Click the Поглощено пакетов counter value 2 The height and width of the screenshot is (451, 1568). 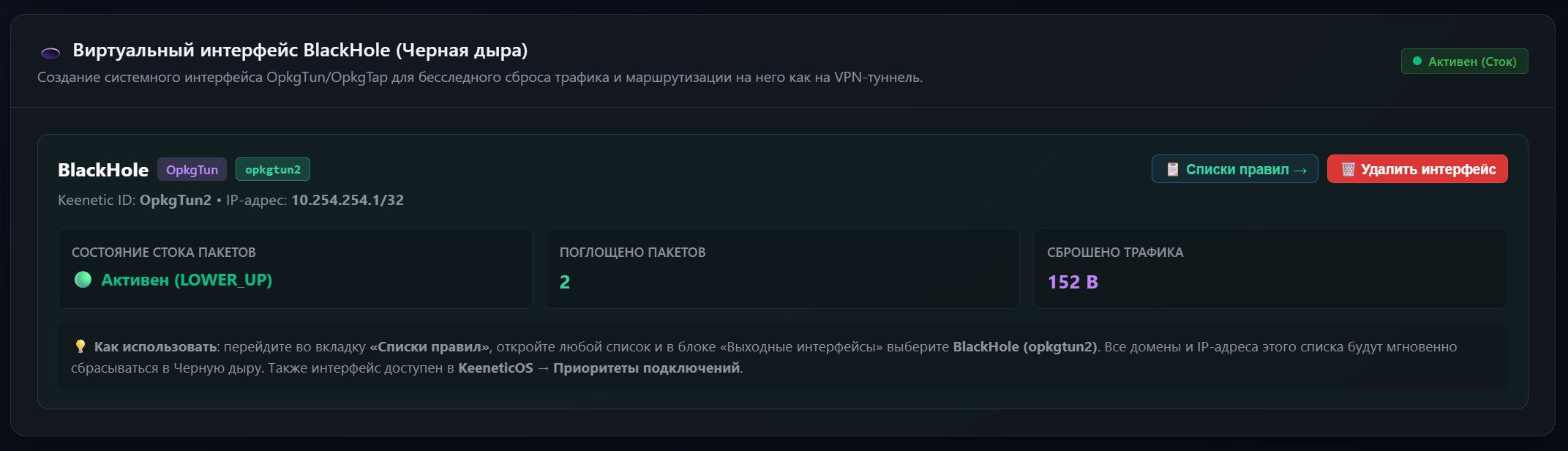[565, 282]
